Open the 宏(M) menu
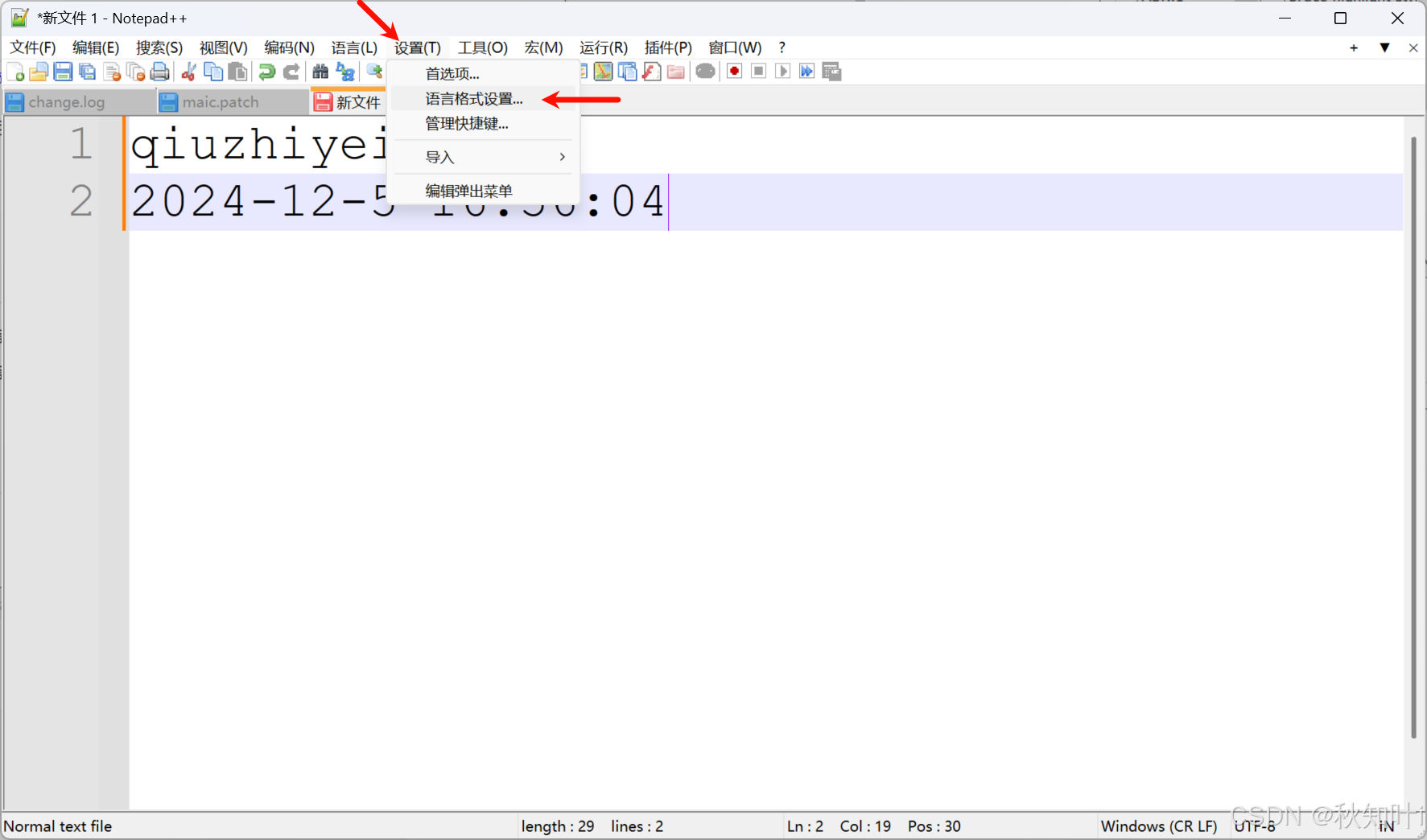 point(543,47)
